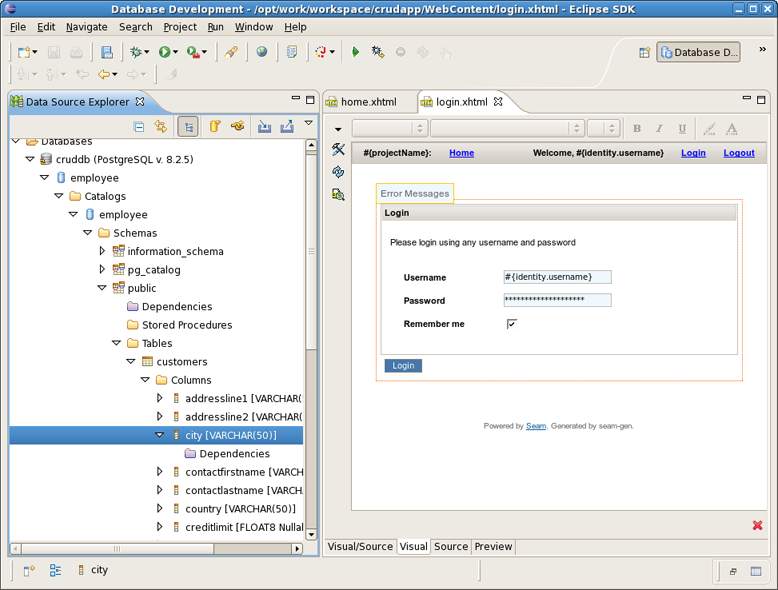Open the Navigate menu
Viewport: 778px width, 590px height.
87,27
